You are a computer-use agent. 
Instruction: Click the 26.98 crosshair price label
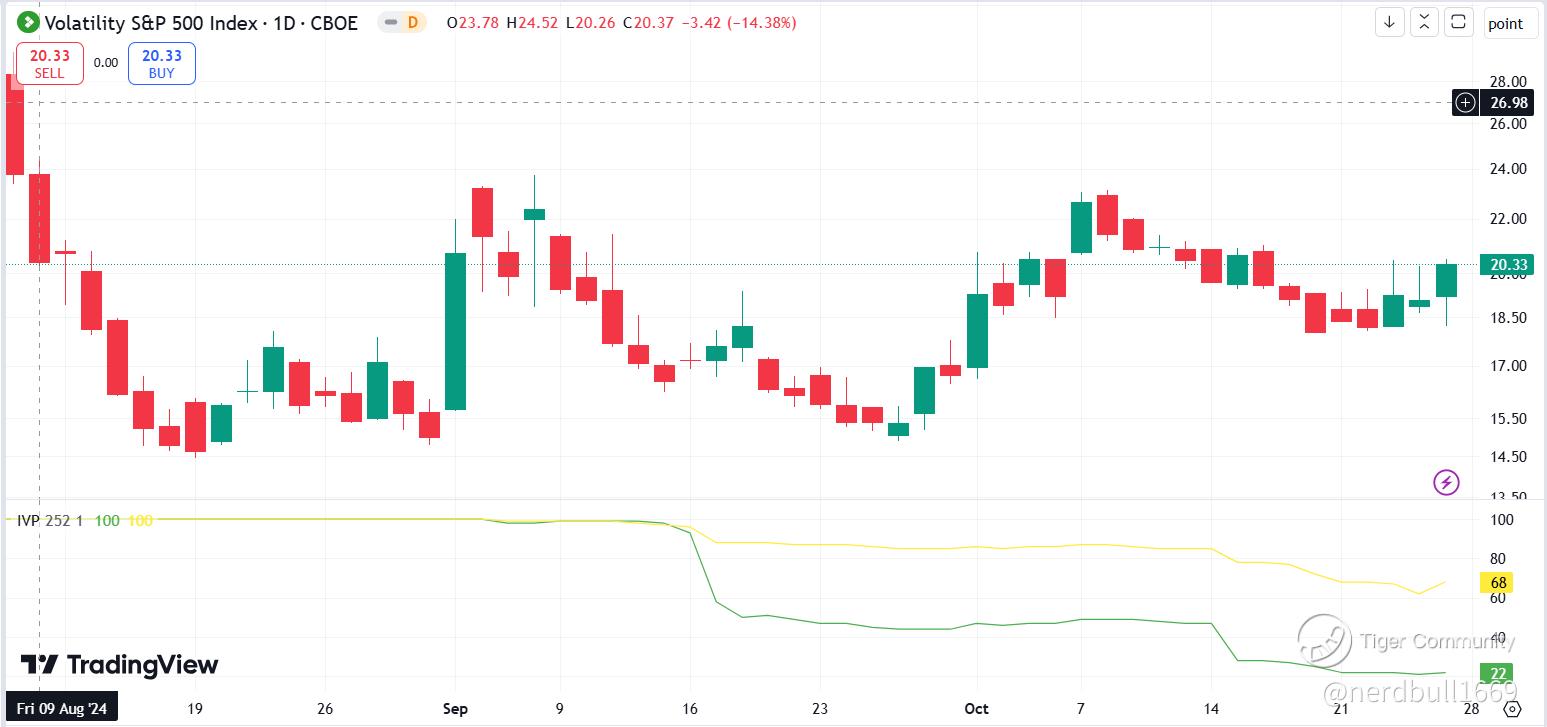pyautogui.click(x=1508, y=102)
